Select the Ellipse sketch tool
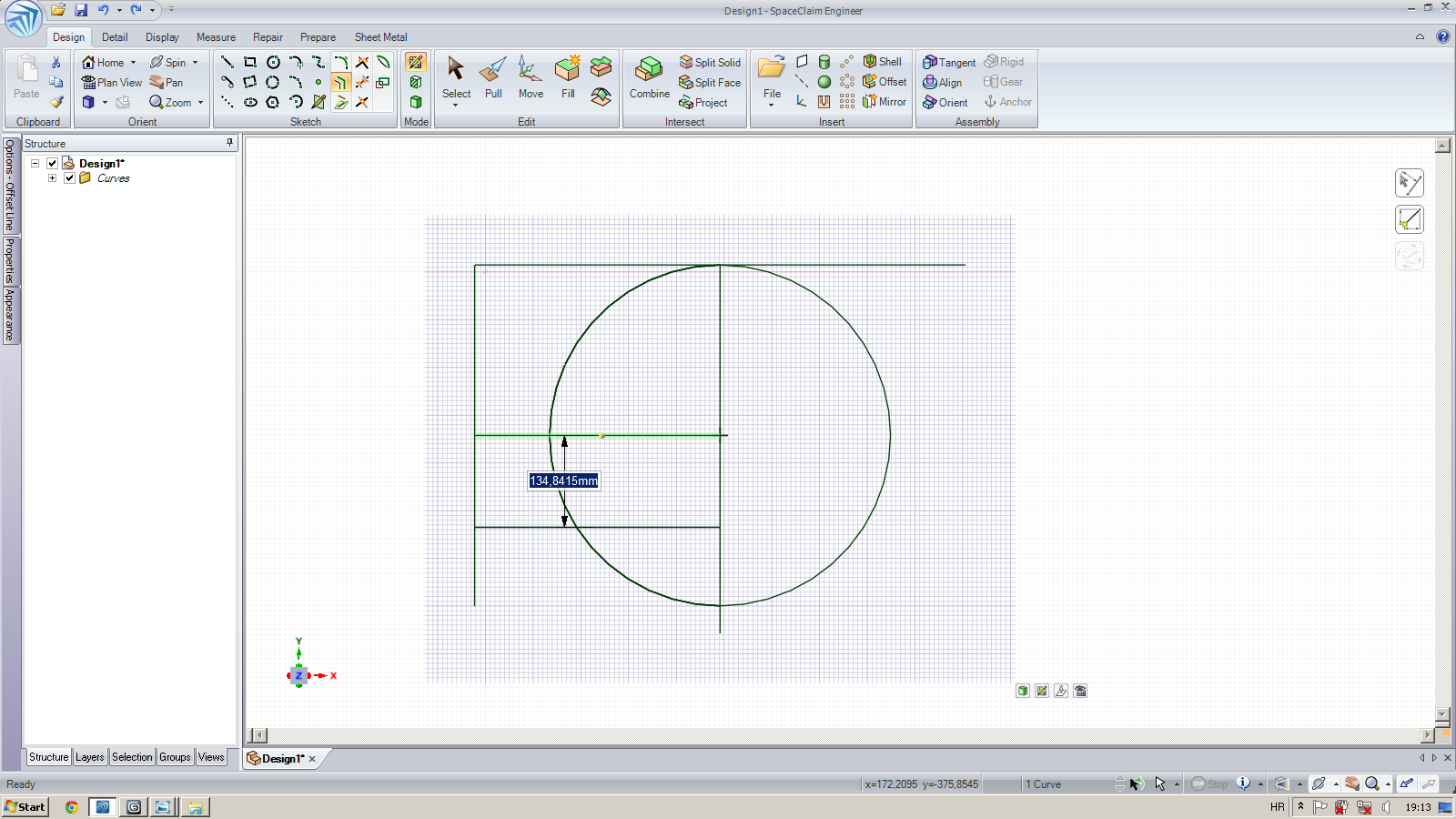 pyautogui.click(x=250, y=102)
